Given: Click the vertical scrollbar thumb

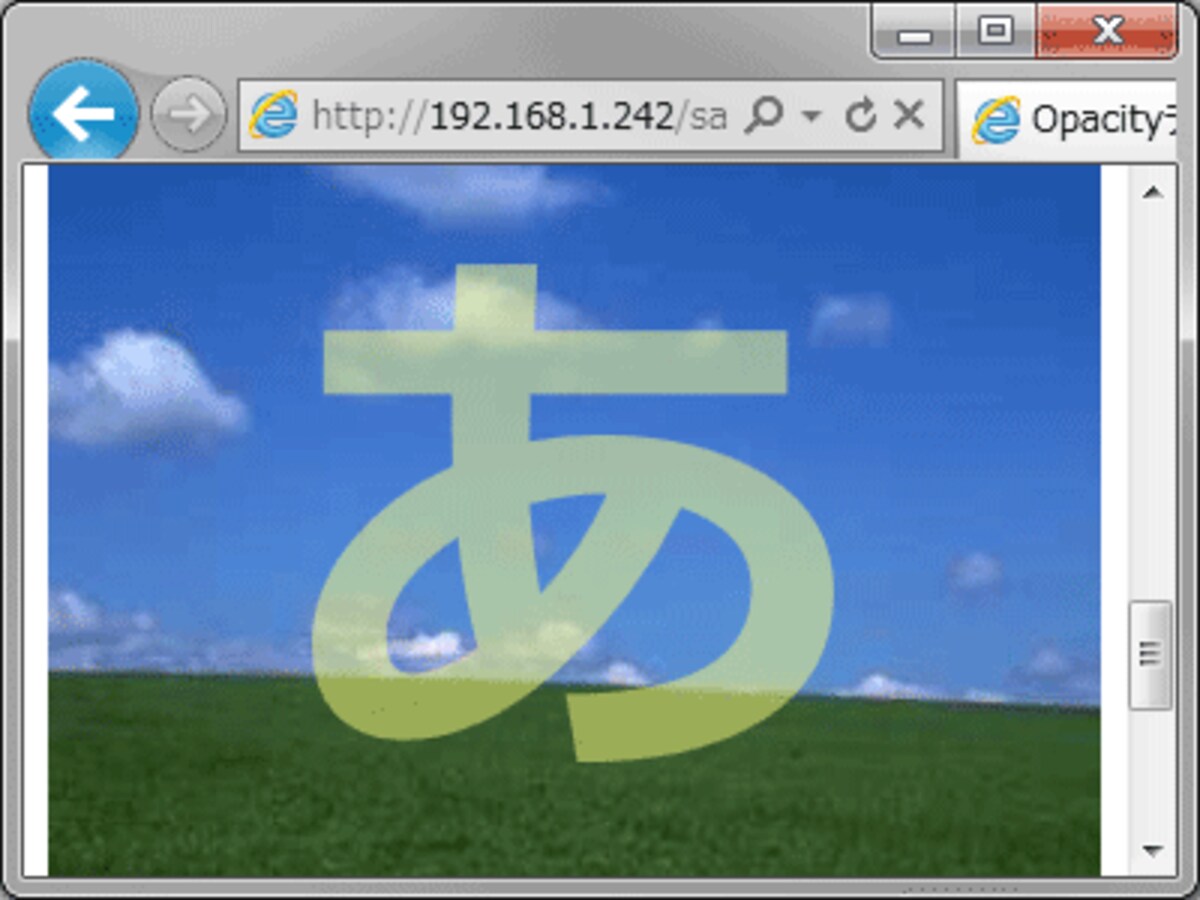Looking at the screenshot, I should (x=1151, y=655).
